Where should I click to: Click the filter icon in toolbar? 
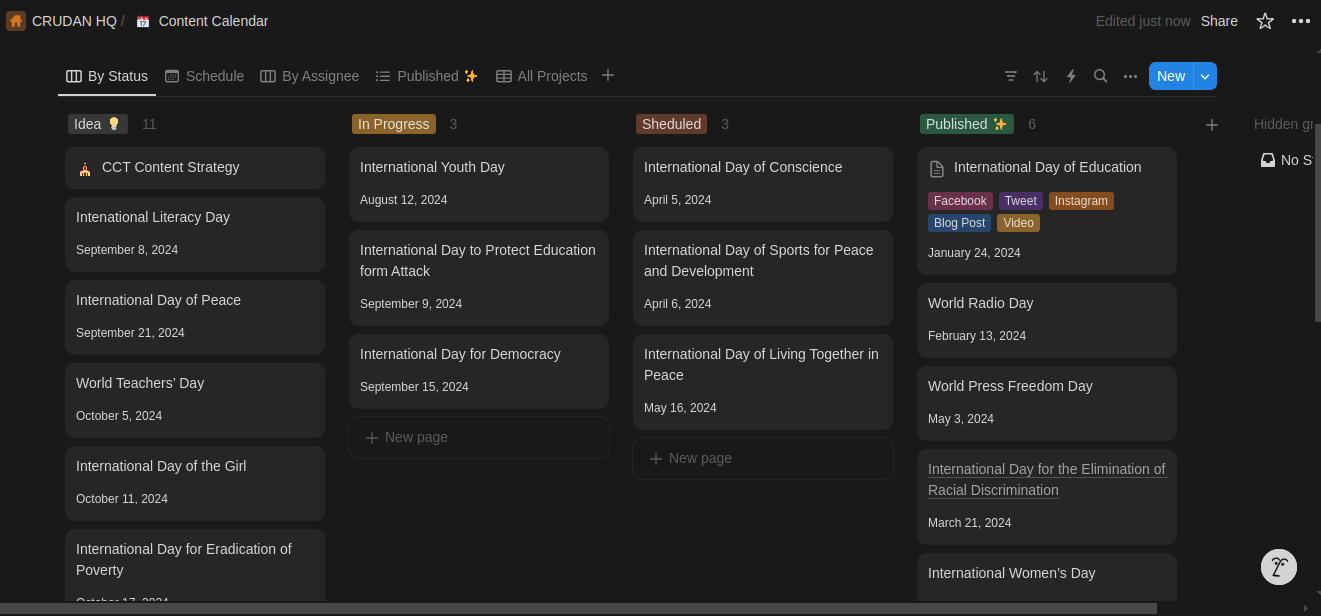(x=1011, y=76)
